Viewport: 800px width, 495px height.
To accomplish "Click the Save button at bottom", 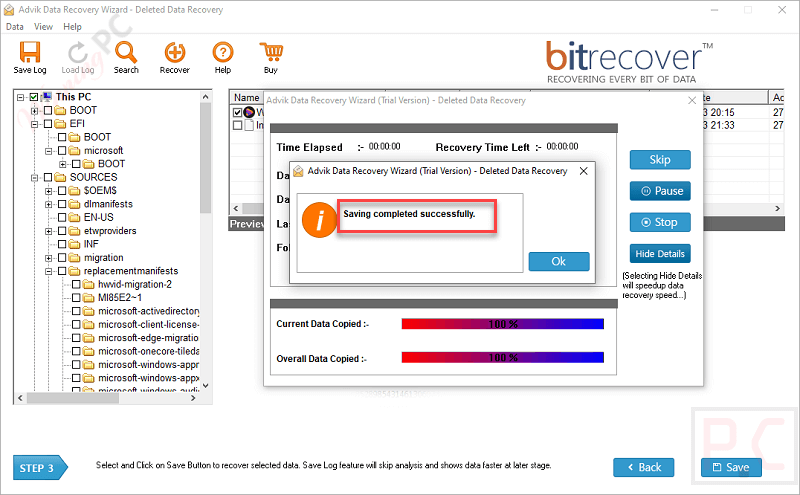I will pos(731,467).
